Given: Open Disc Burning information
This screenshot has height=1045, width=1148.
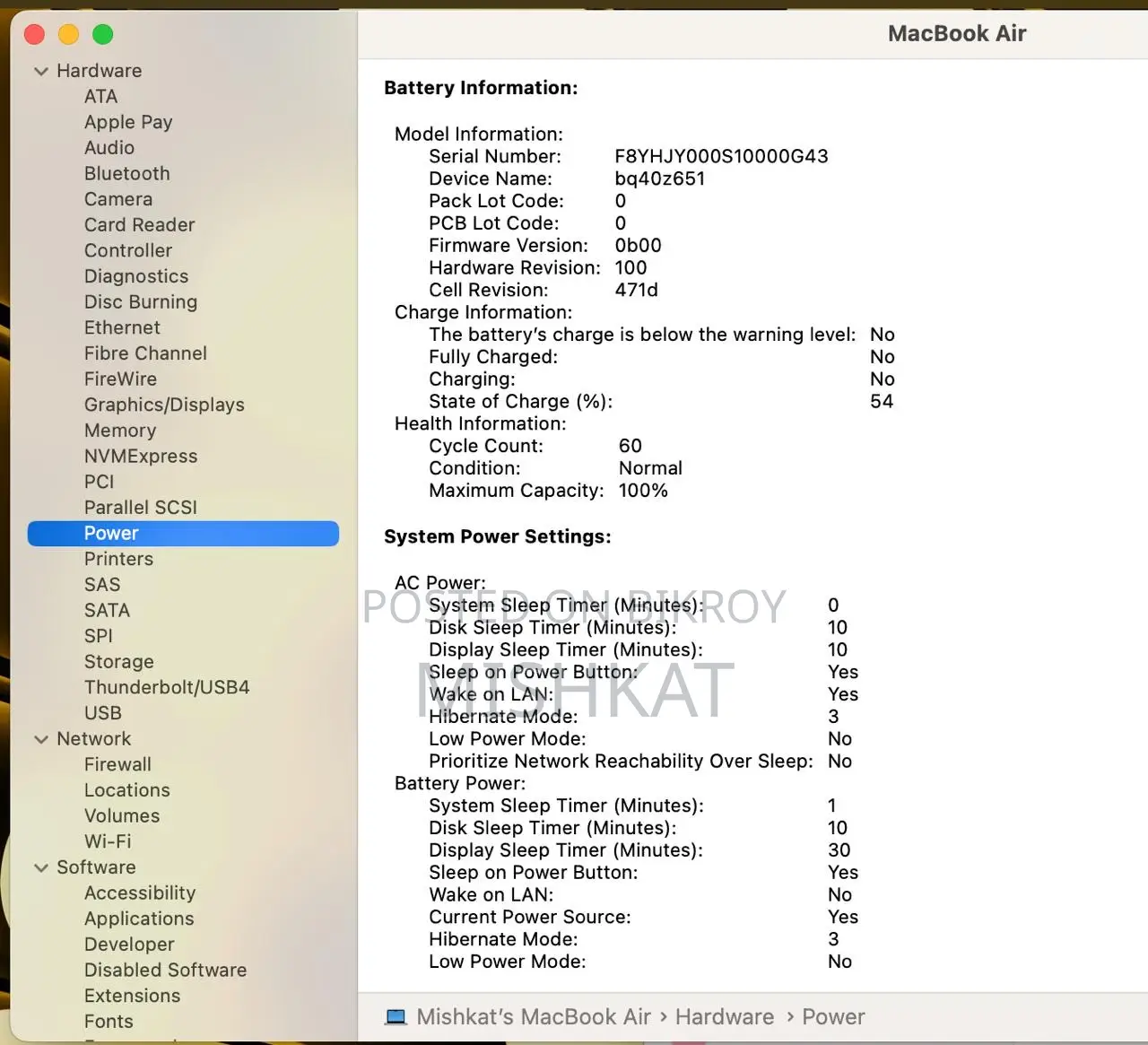Looking at the screenshot, I should coord(141,302).
